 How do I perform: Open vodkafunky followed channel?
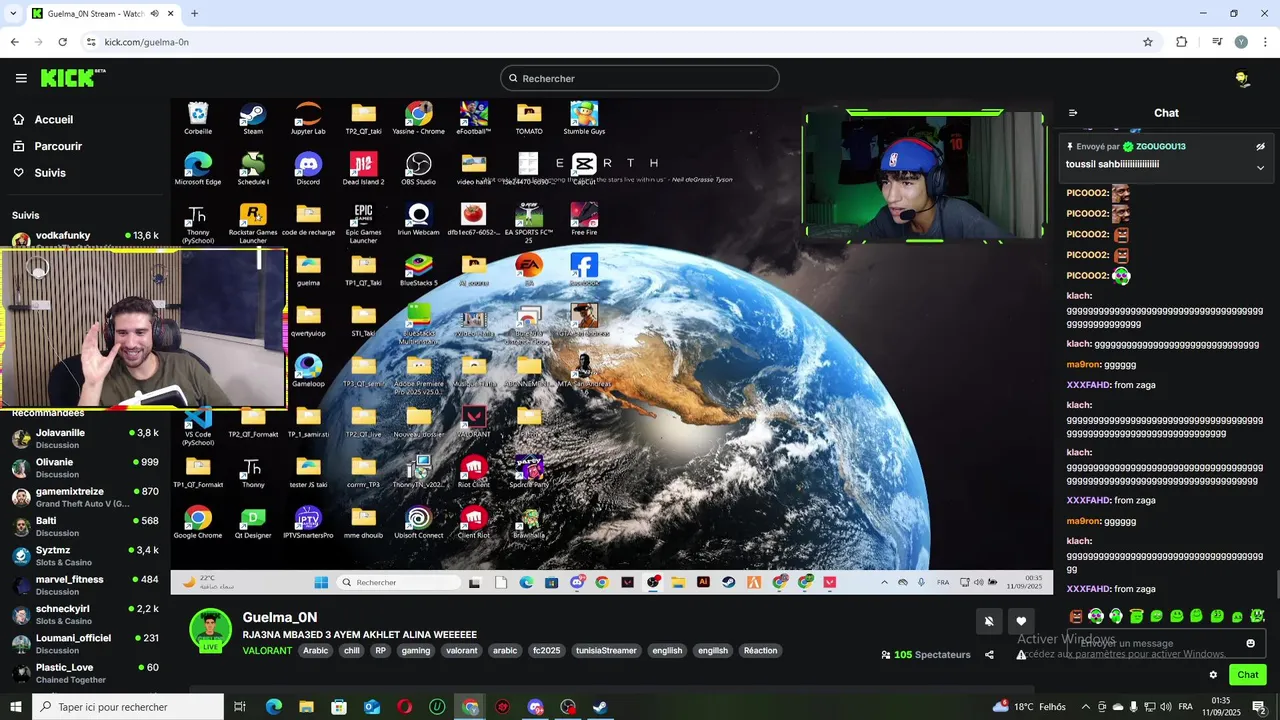coord(85,236)
